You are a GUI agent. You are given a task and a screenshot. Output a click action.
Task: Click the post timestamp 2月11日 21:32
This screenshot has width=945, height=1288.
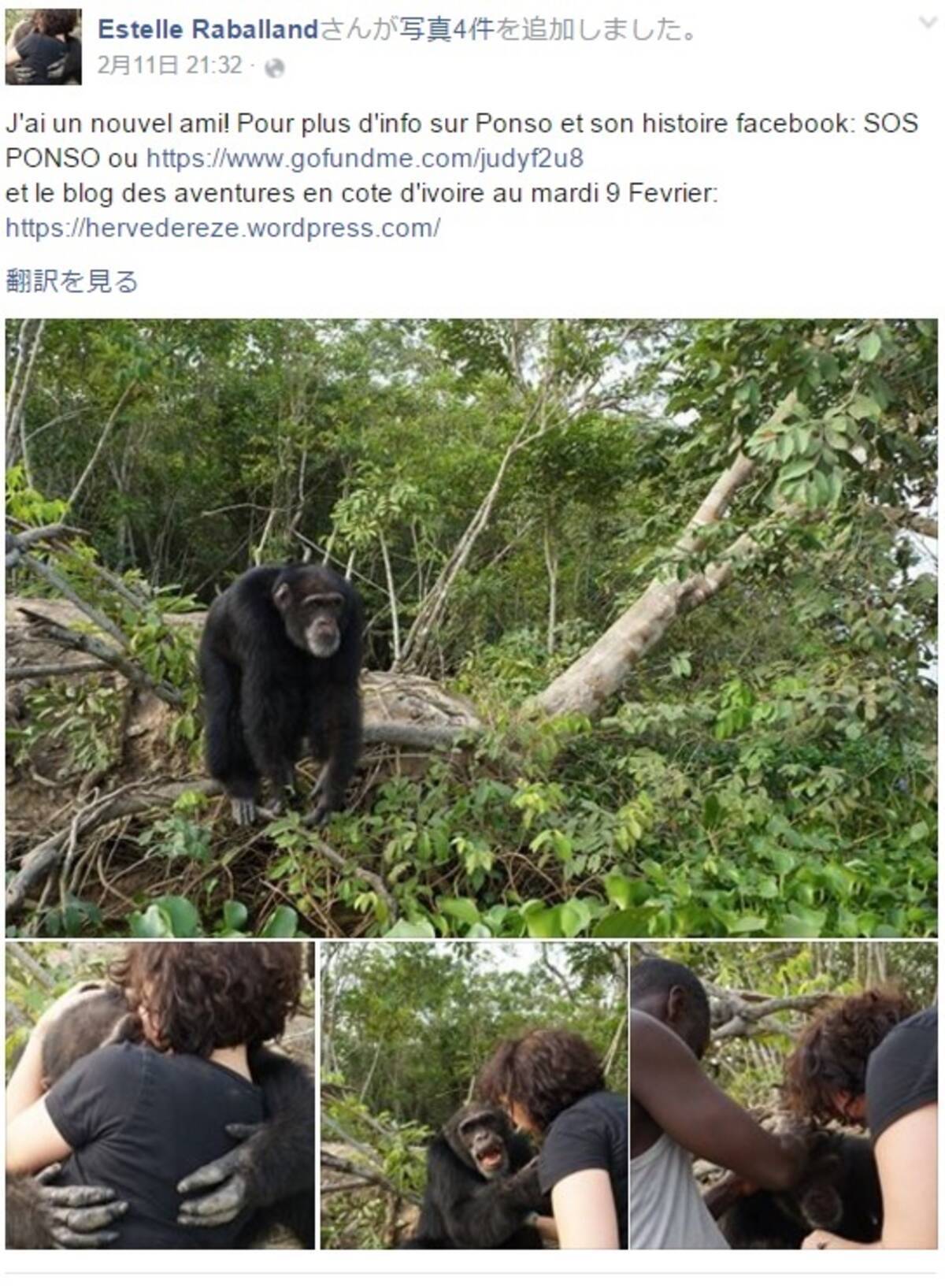[x=169, y=65]
